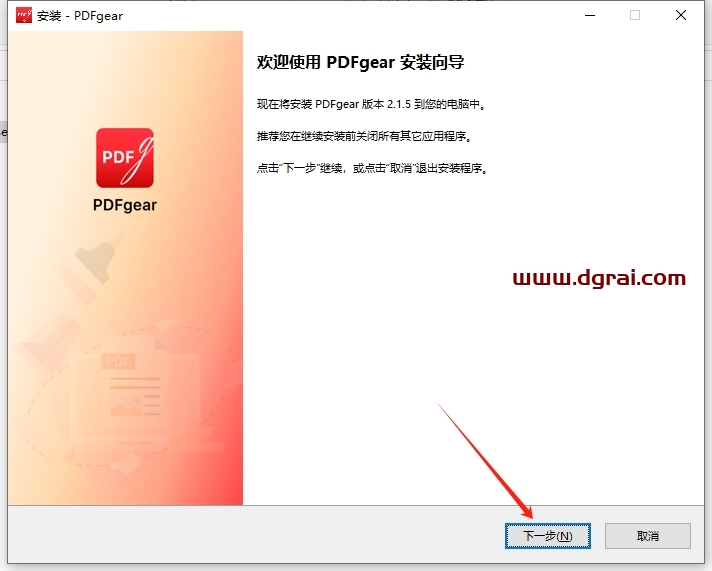Click the line 推荐您在继续安装前关闭所有其它应用程序
This screenshot has width=712, height=571.
(x=365, y=136)
